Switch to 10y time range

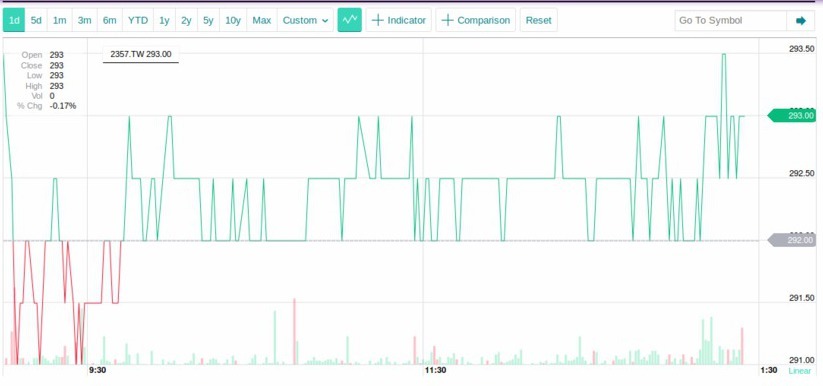(x=233, y=20)
